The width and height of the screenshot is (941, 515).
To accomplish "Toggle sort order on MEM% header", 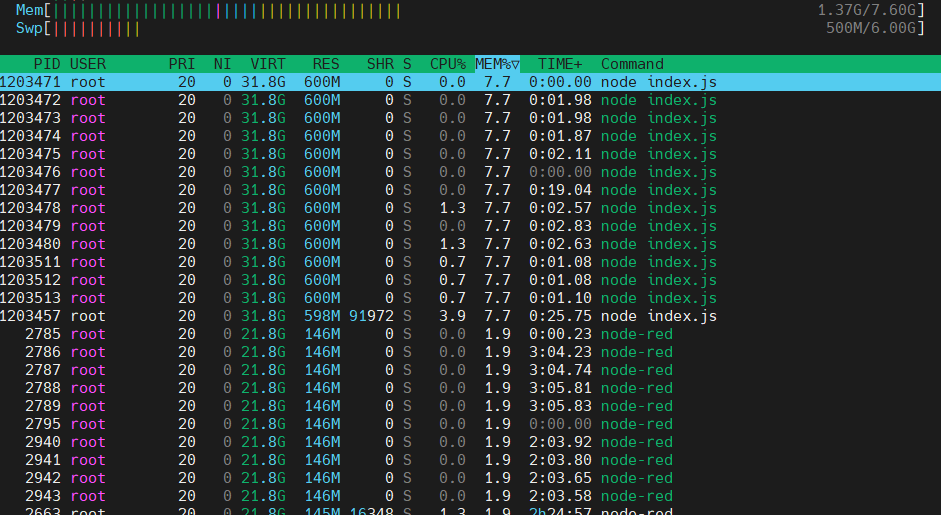I will pyautogui.click(x=497, y=64).
